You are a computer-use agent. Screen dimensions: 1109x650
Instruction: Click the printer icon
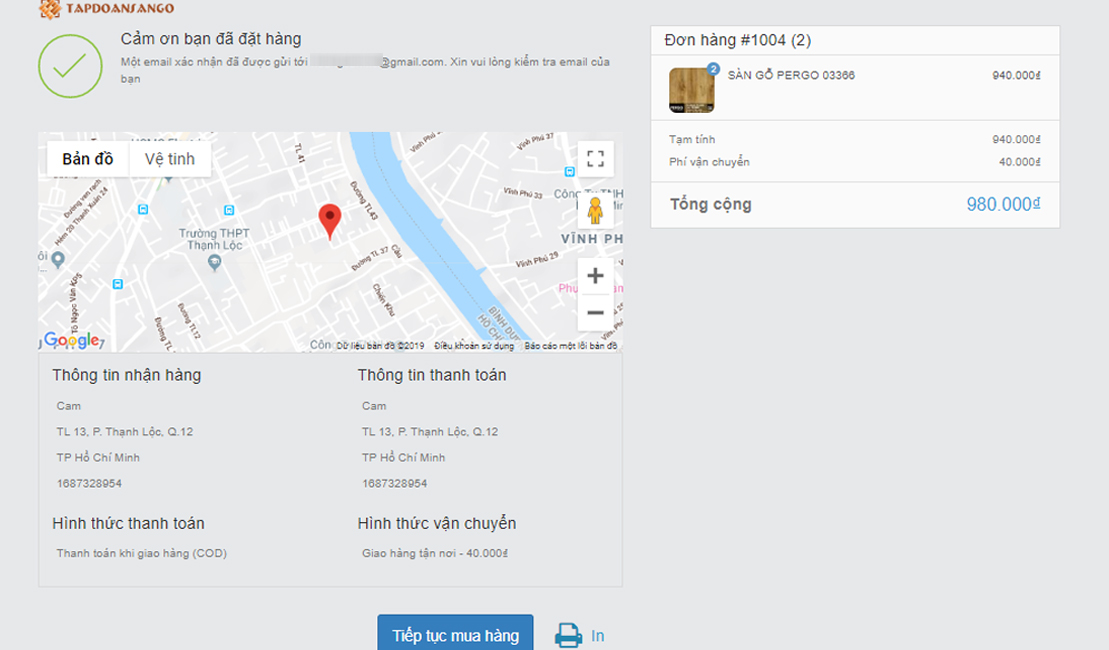pos(569,635)
